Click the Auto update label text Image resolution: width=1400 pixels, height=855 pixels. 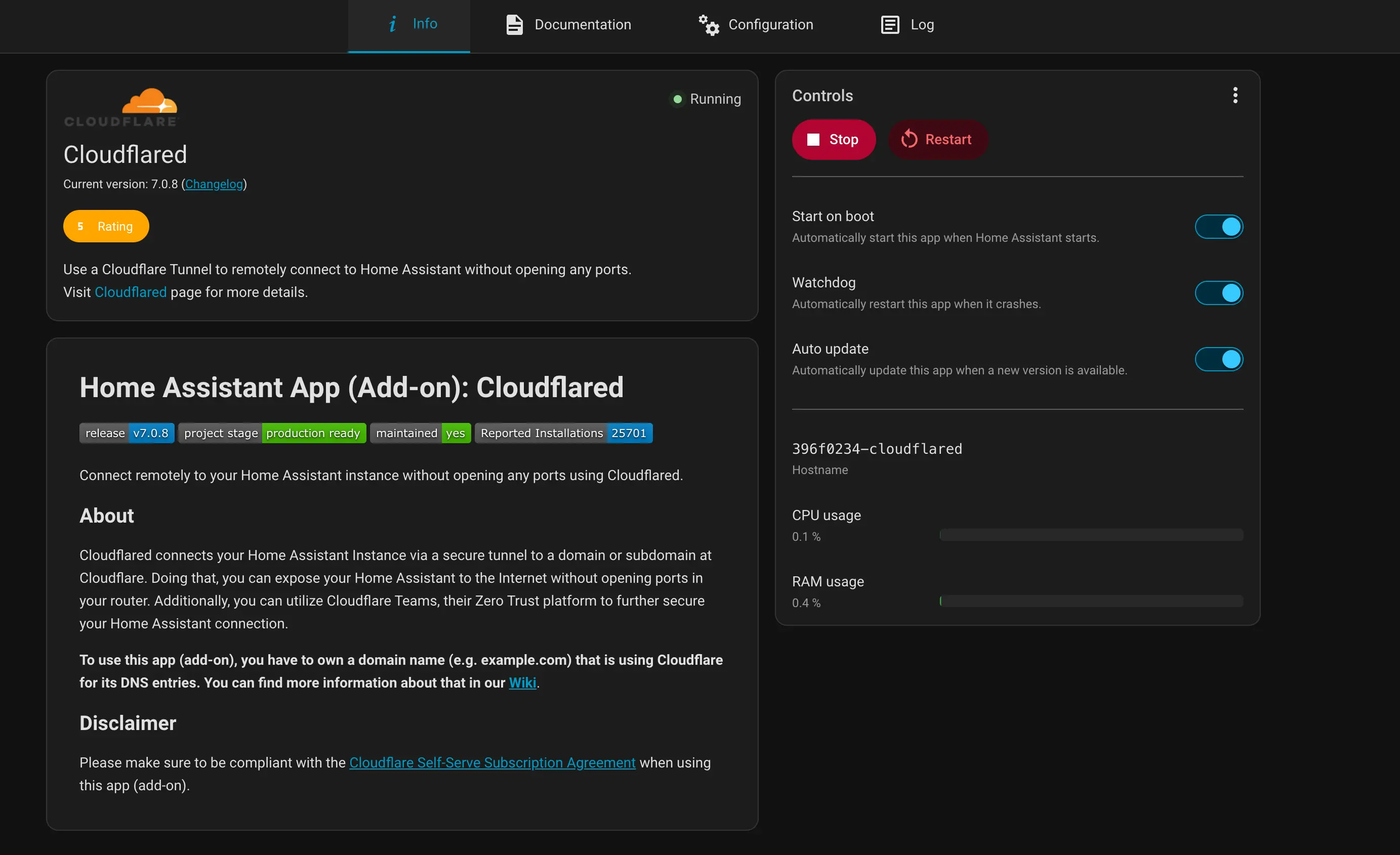[x=830, y=349]
